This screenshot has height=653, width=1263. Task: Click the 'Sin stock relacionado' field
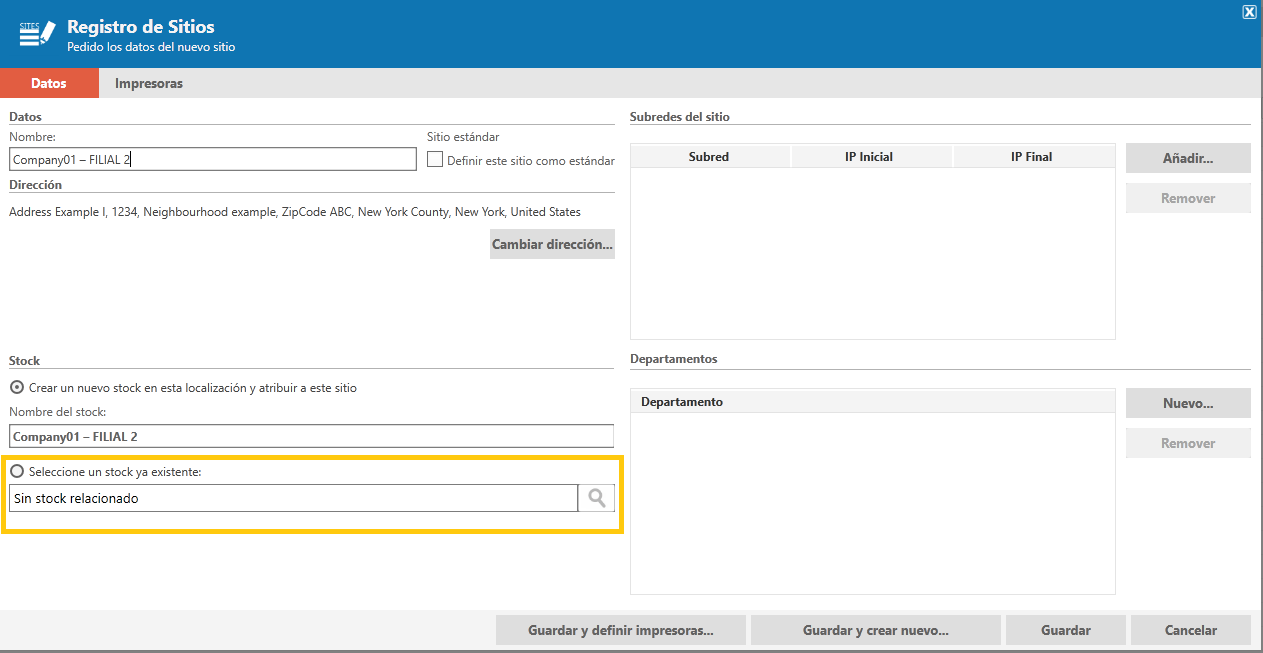(x=293, y=498)
